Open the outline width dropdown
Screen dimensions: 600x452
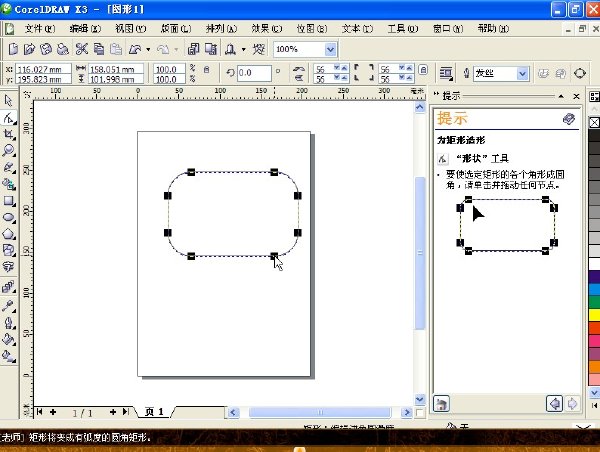[x=522, y=73]
